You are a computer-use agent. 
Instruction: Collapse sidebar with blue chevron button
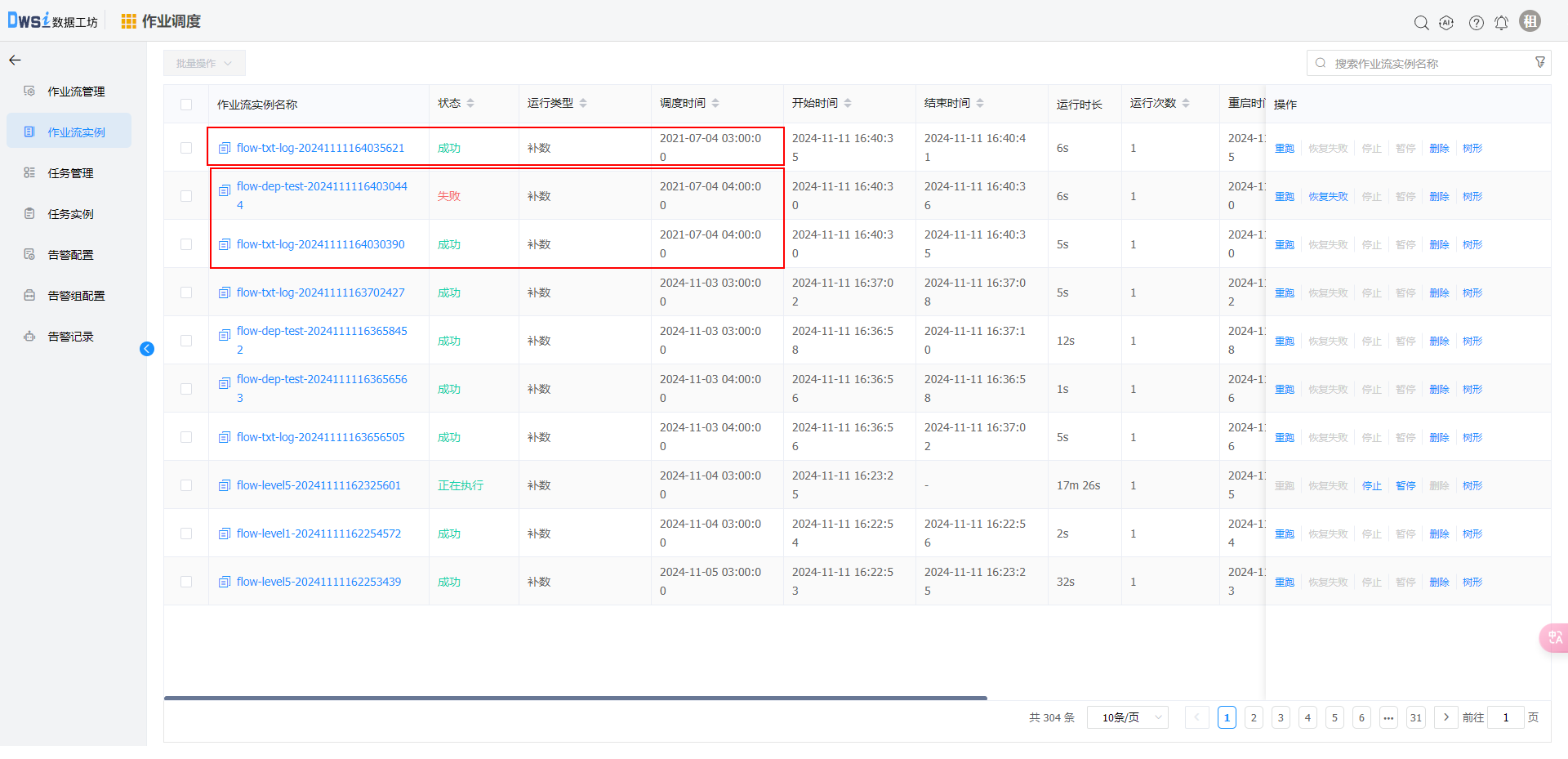click(147, 349)
